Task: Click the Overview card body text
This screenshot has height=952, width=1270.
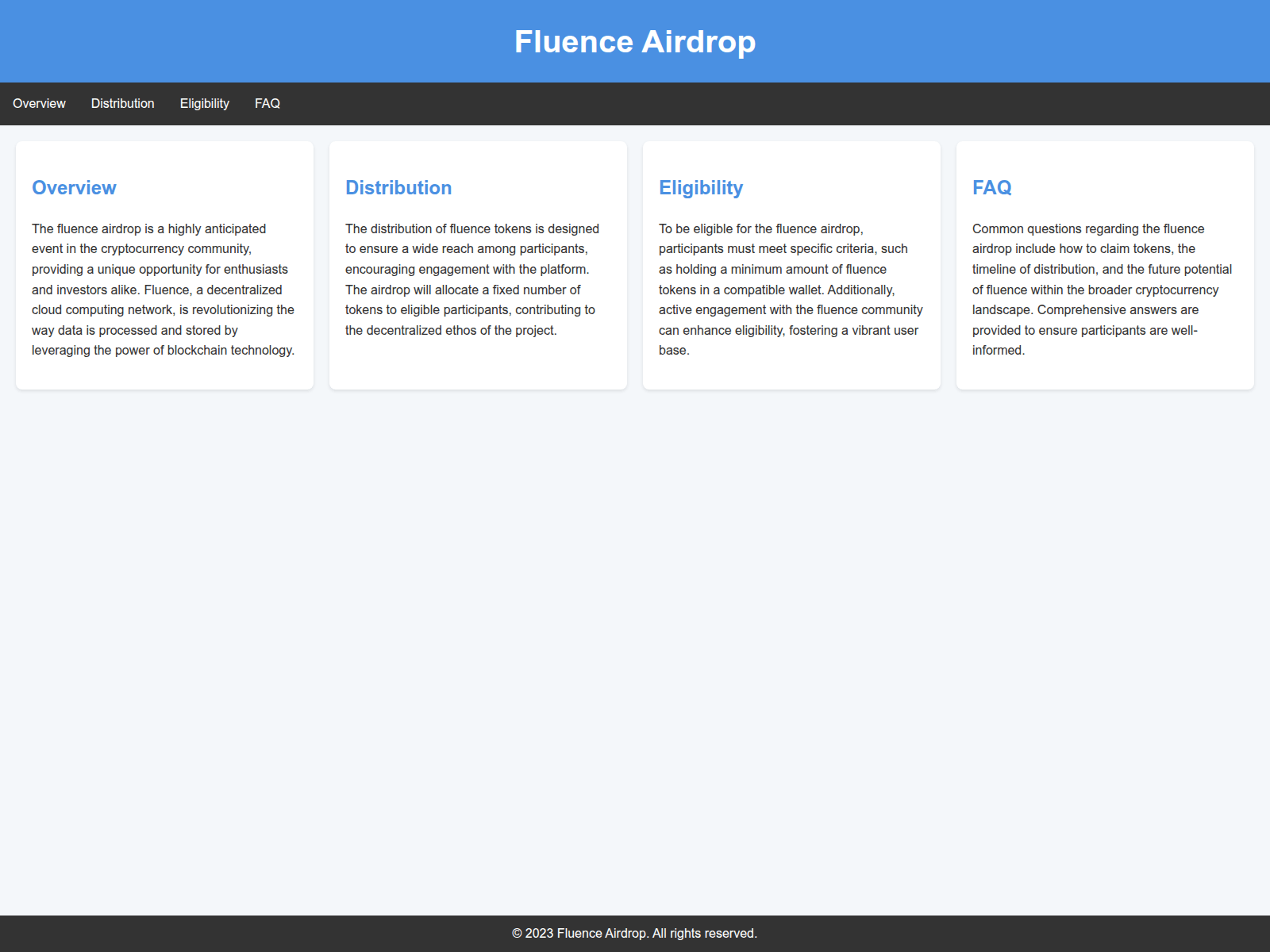Action: click(x=163, y=289)
